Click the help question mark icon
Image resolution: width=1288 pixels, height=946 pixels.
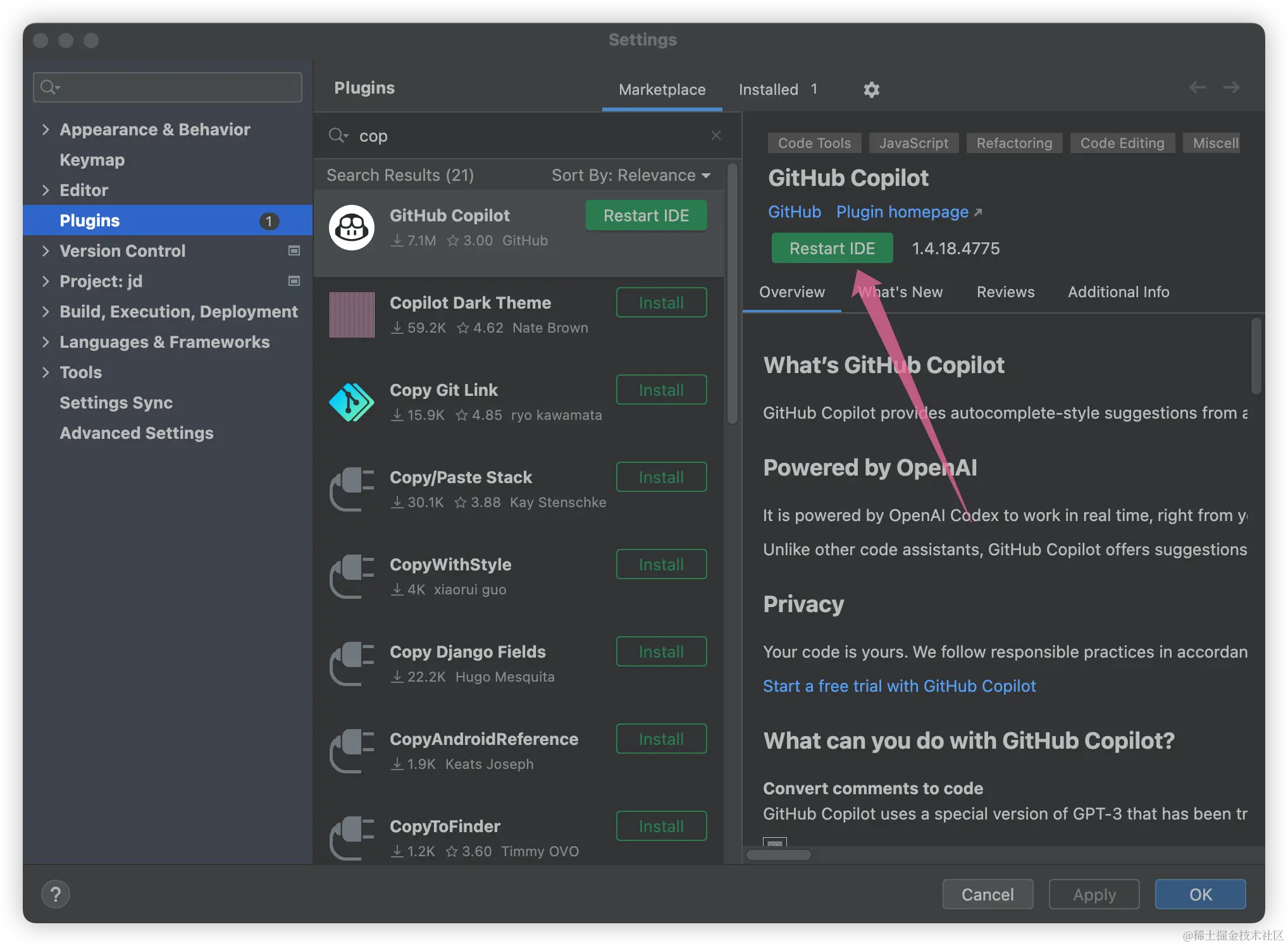[x=56, y=894]
